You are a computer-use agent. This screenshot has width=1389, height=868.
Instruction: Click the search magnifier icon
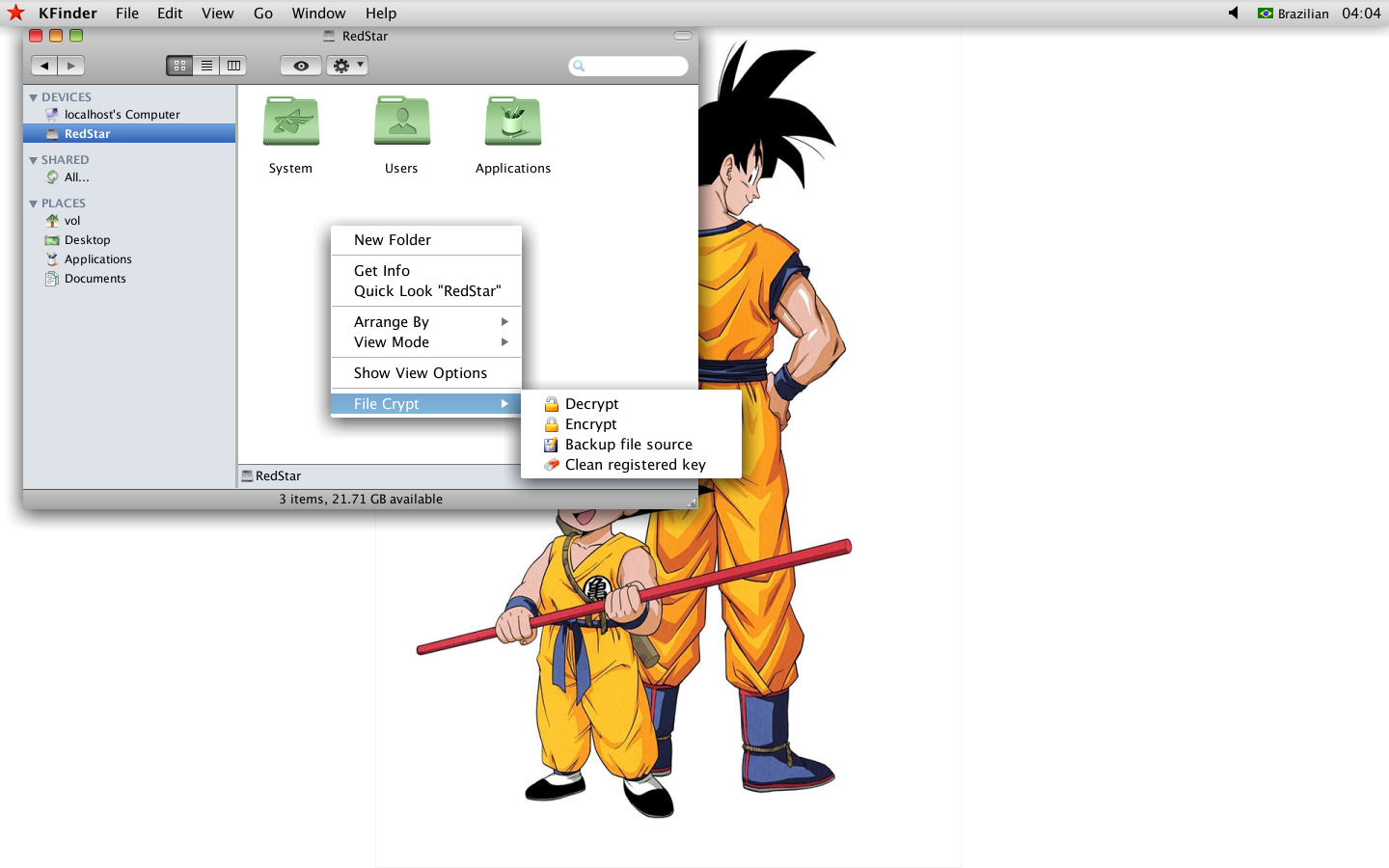tap(579, 66)
